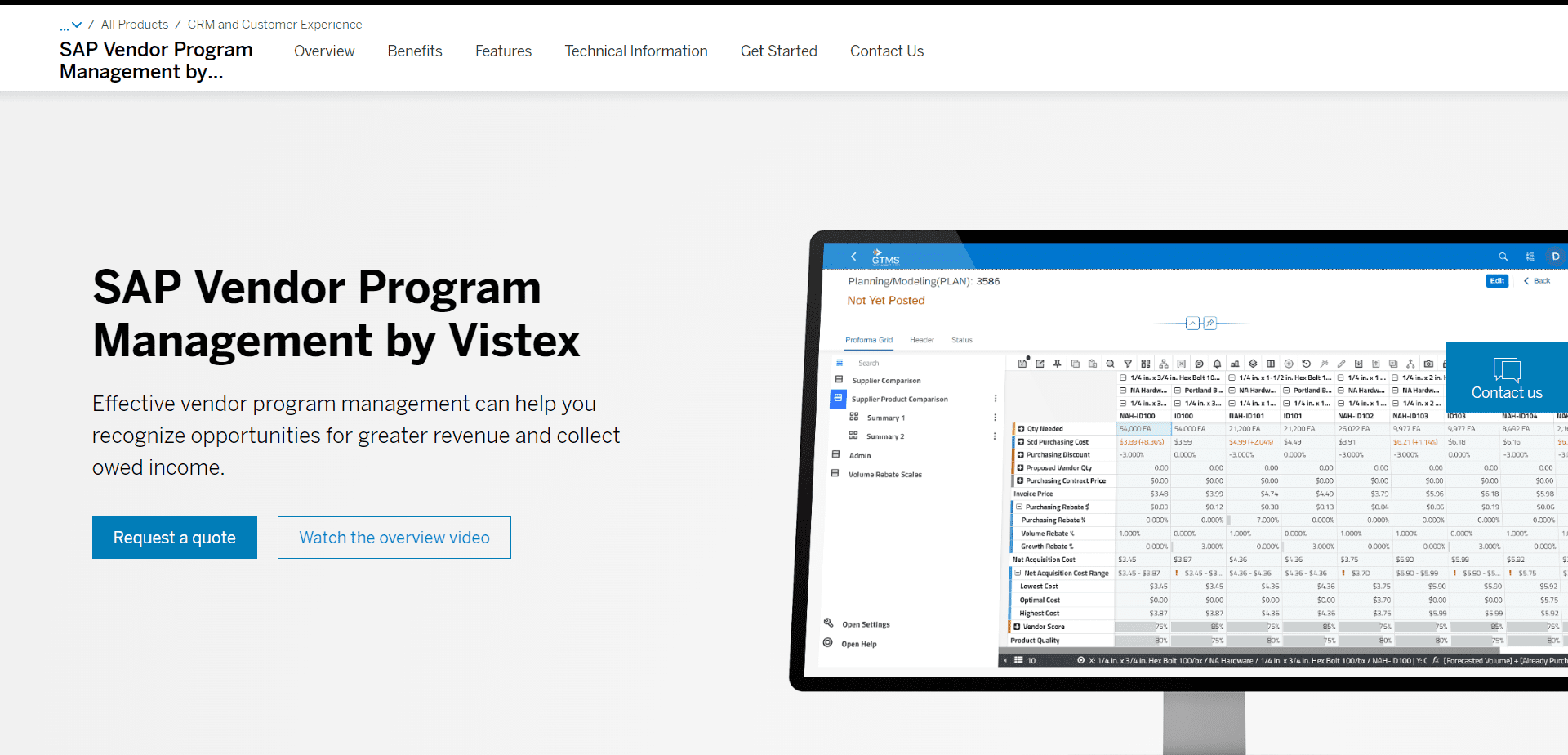Screen dimensions: 1568x755
Task: Click the bar chart icon in the toolbar
Action: point(1235,363)
